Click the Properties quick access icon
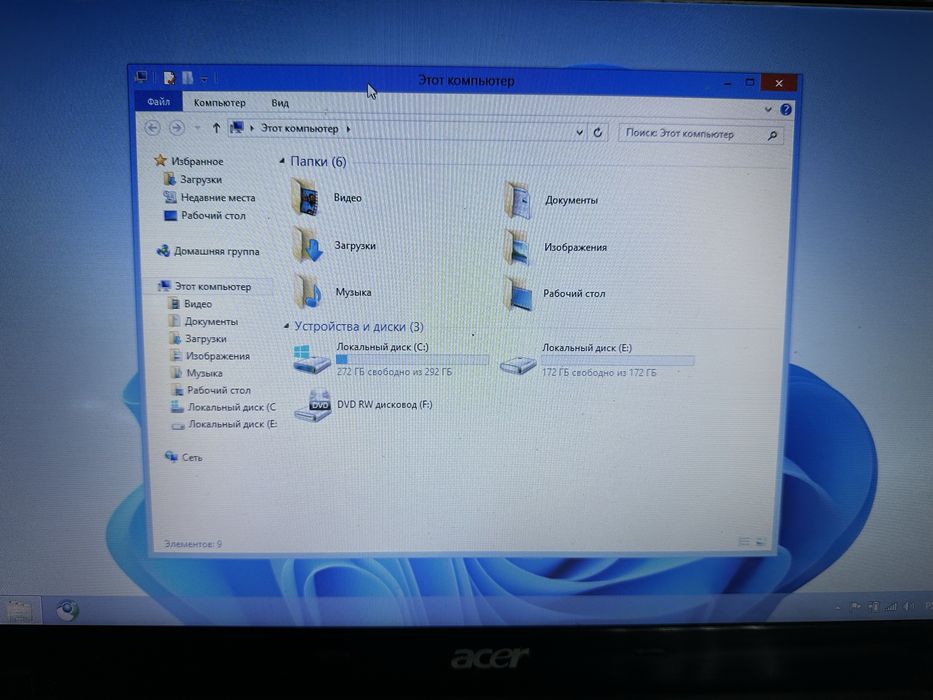Screen dimensions: 933x700 (x=170, y=78)
